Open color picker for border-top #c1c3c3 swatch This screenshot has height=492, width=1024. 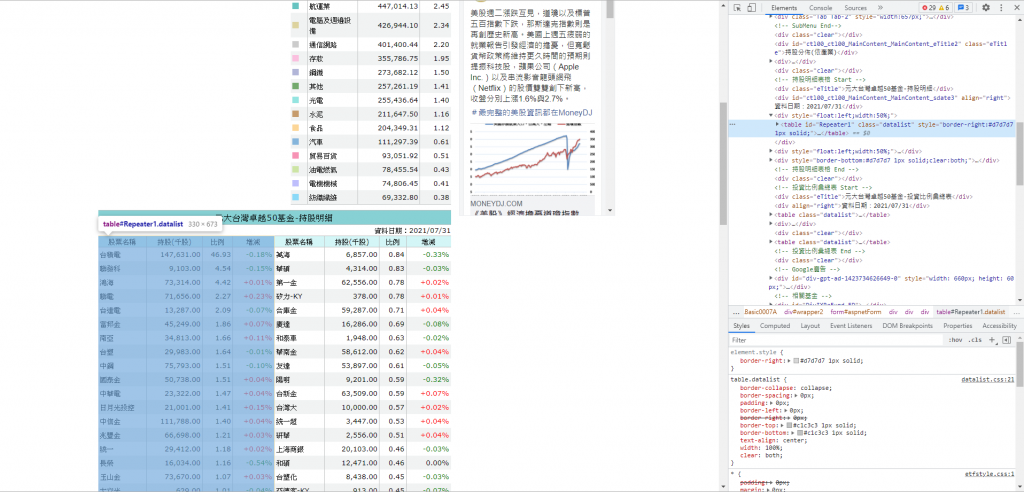(x=790, y=425)
